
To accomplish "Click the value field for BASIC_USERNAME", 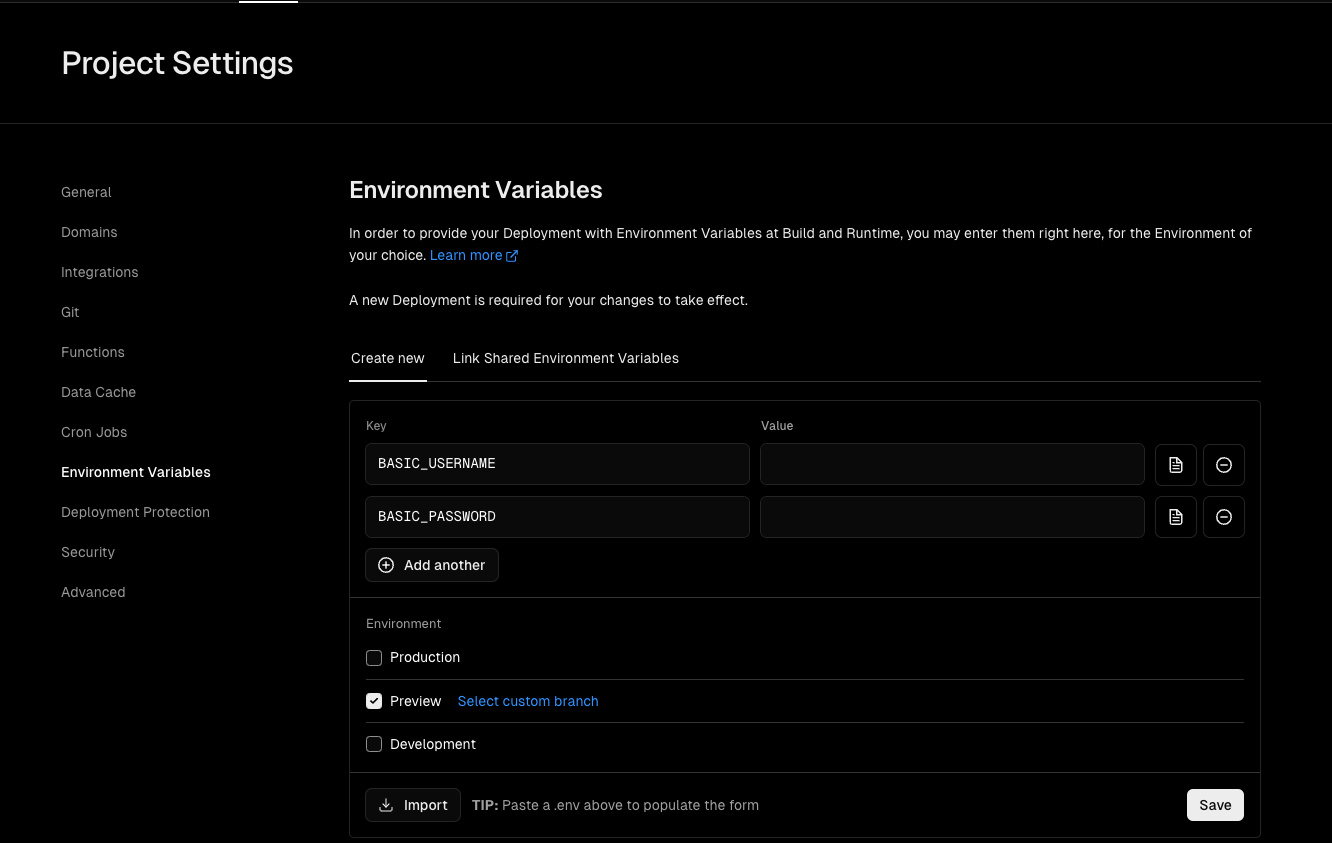I will tap(952, 464).
